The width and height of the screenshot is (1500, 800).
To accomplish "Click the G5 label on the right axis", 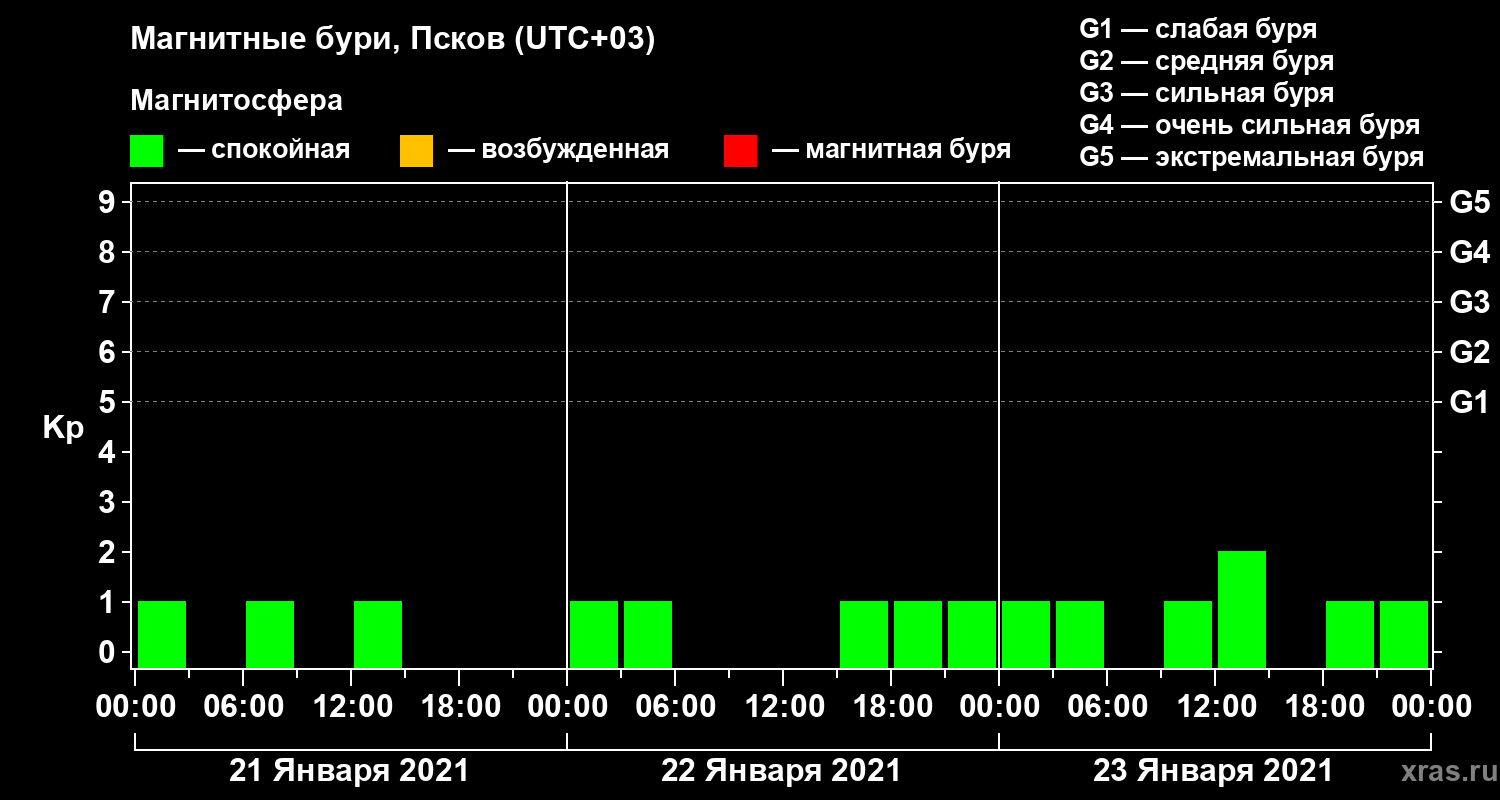I will point(1469,202).
